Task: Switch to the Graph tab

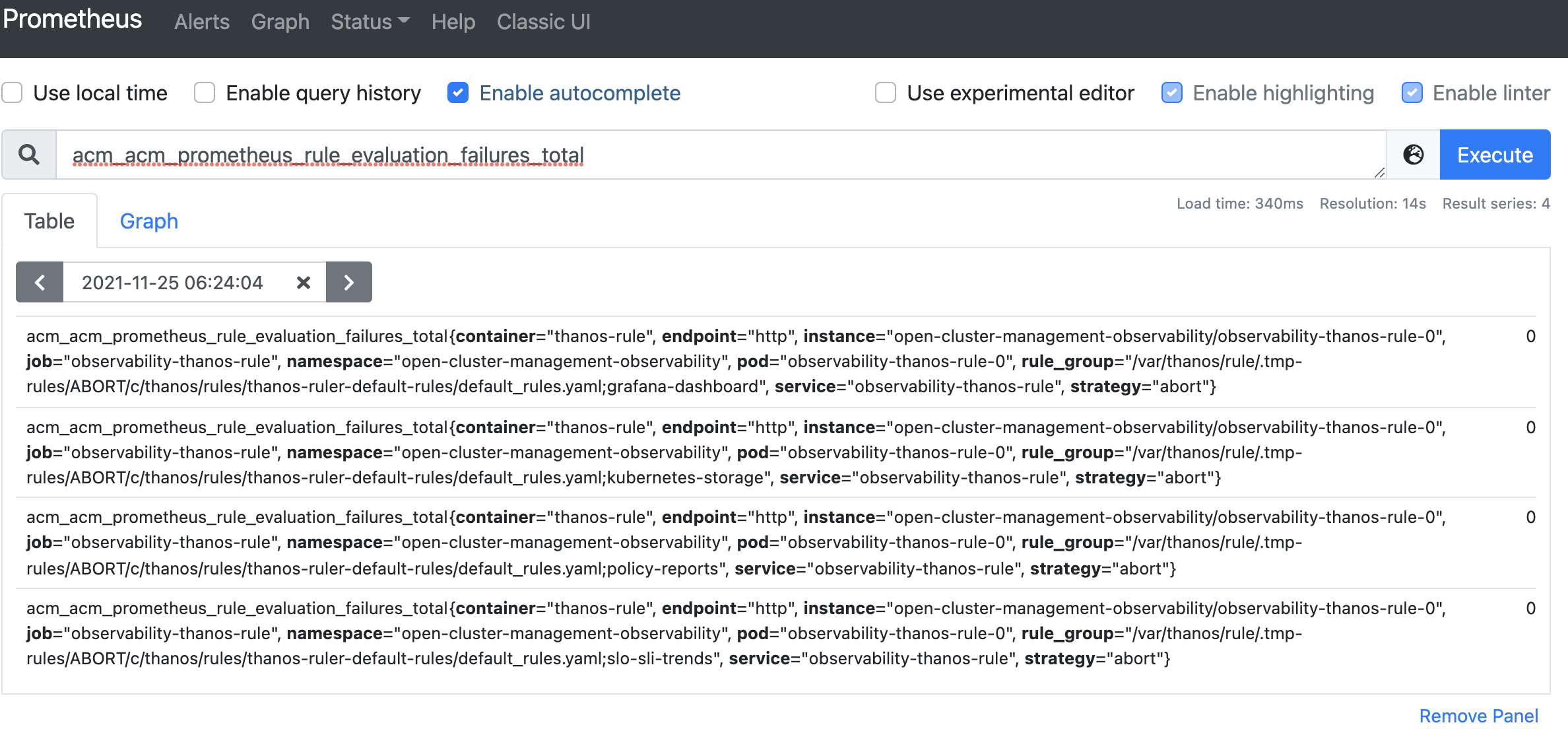Action: click(x=148, y=221)
